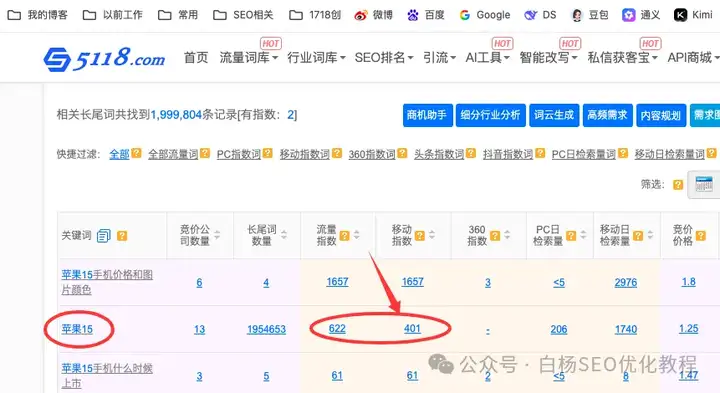Viewport: 720px width, 393px height.
Task: Click the 2976 mobile daily search value
Action: coord(626,282)
